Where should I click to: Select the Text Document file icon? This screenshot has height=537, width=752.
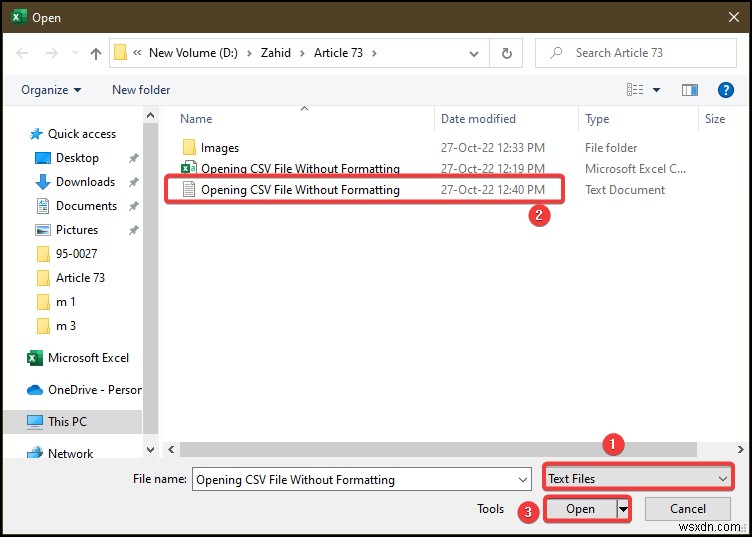point(189,189)
